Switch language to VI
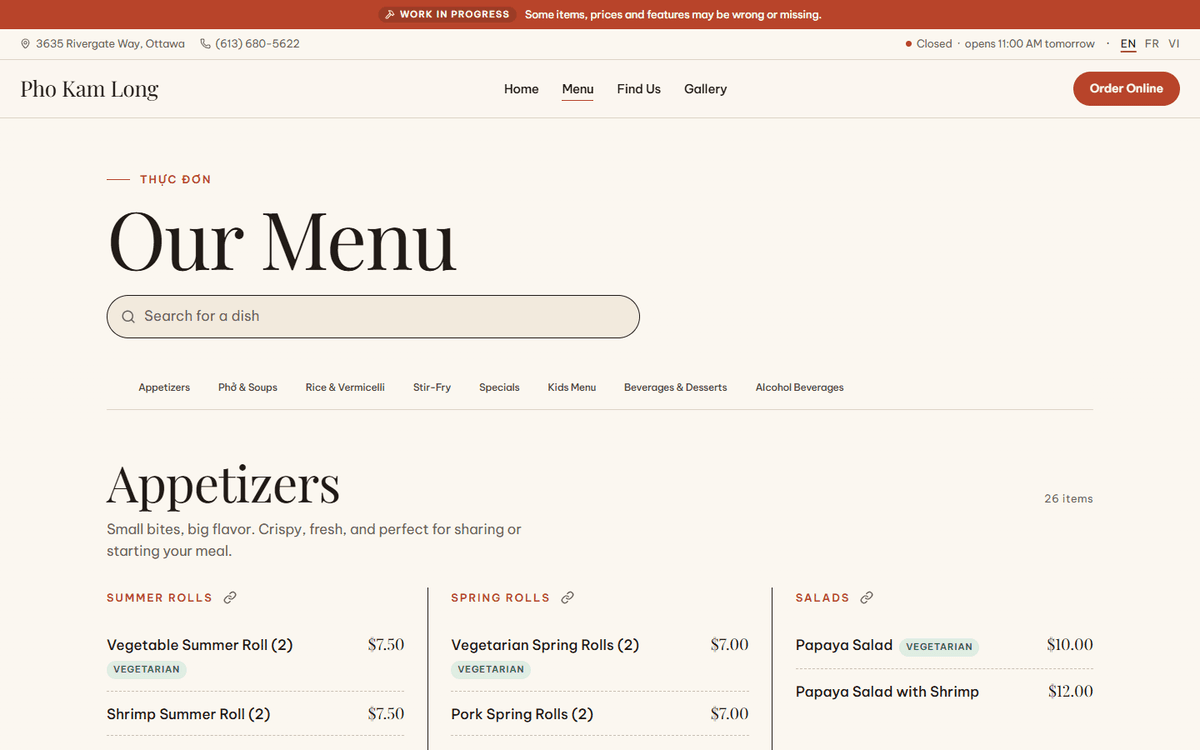This screenshot has height=750, width=1200. point(1174,44)
